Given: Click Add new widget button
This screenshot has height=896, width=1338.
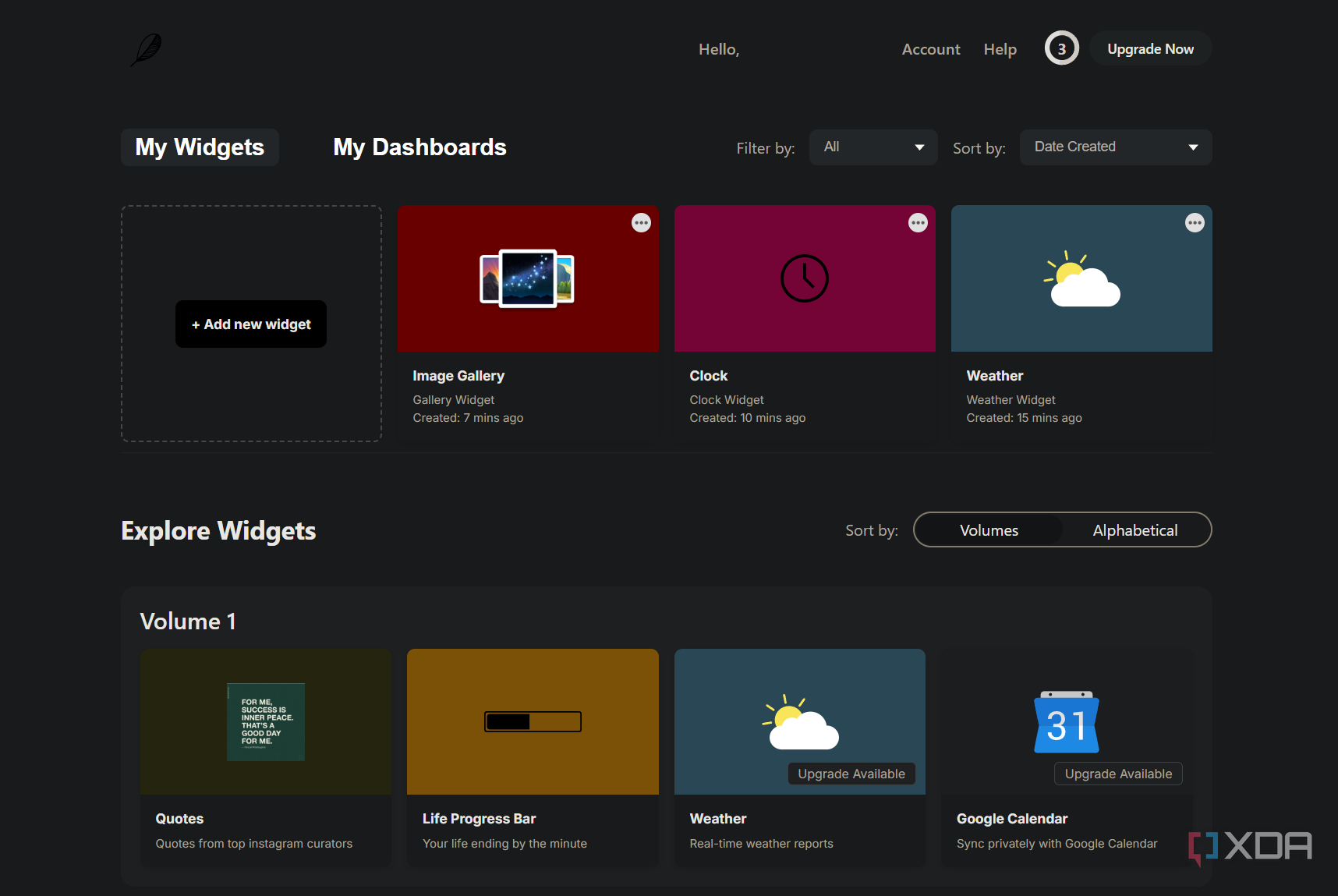Looking at the screenshot, I should point(251,324).
